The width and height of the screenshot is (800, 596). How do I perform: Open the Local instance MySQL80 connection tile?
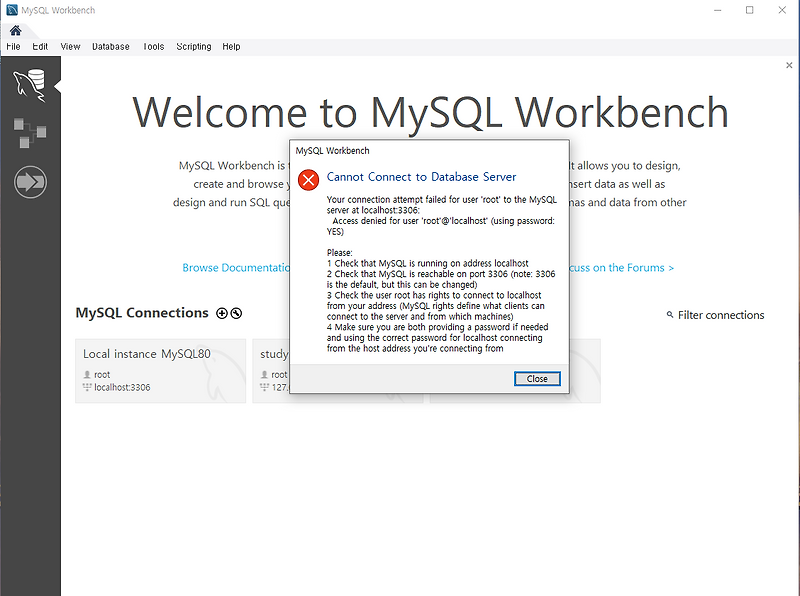(160, 370)
